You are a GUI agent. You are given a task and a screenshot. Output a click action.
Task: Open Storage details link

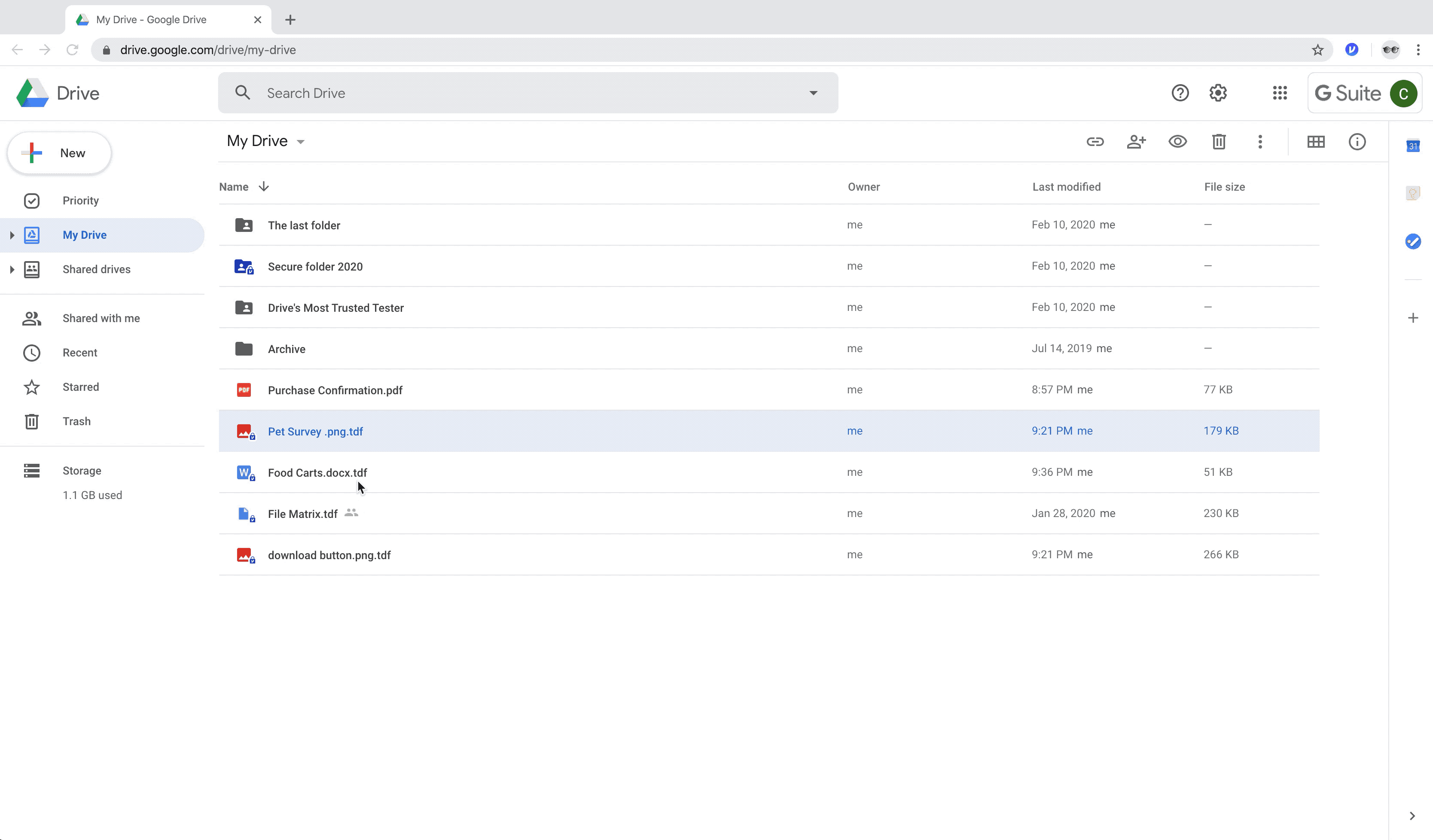82,471
